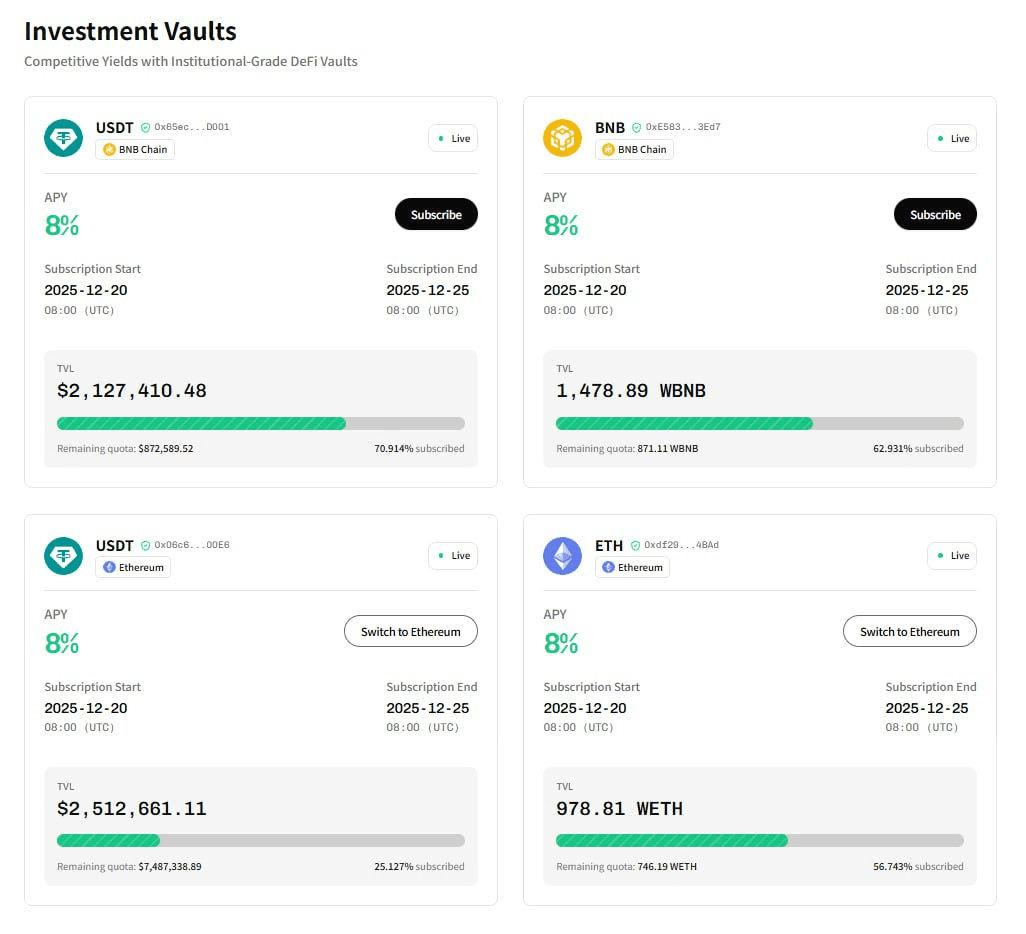
Task: Click the USDT Tether logo on BNB Chain vault
Action: 63,138
